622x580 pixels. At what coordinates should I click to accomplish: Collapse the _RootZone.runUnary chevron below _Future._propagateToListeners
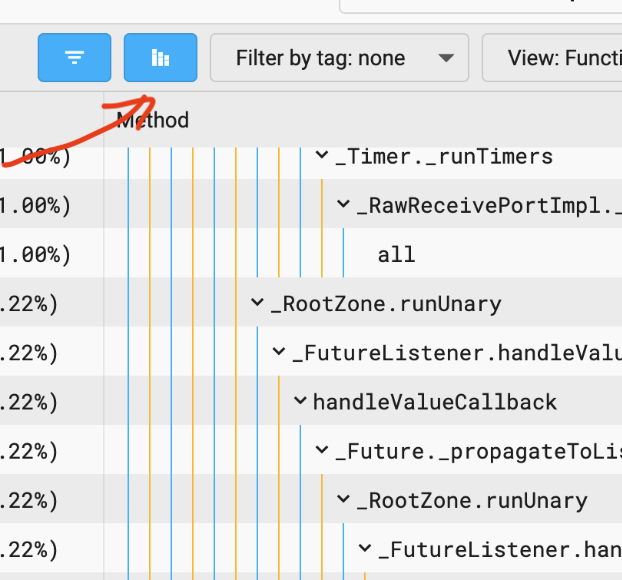click(x=343, y=500)
